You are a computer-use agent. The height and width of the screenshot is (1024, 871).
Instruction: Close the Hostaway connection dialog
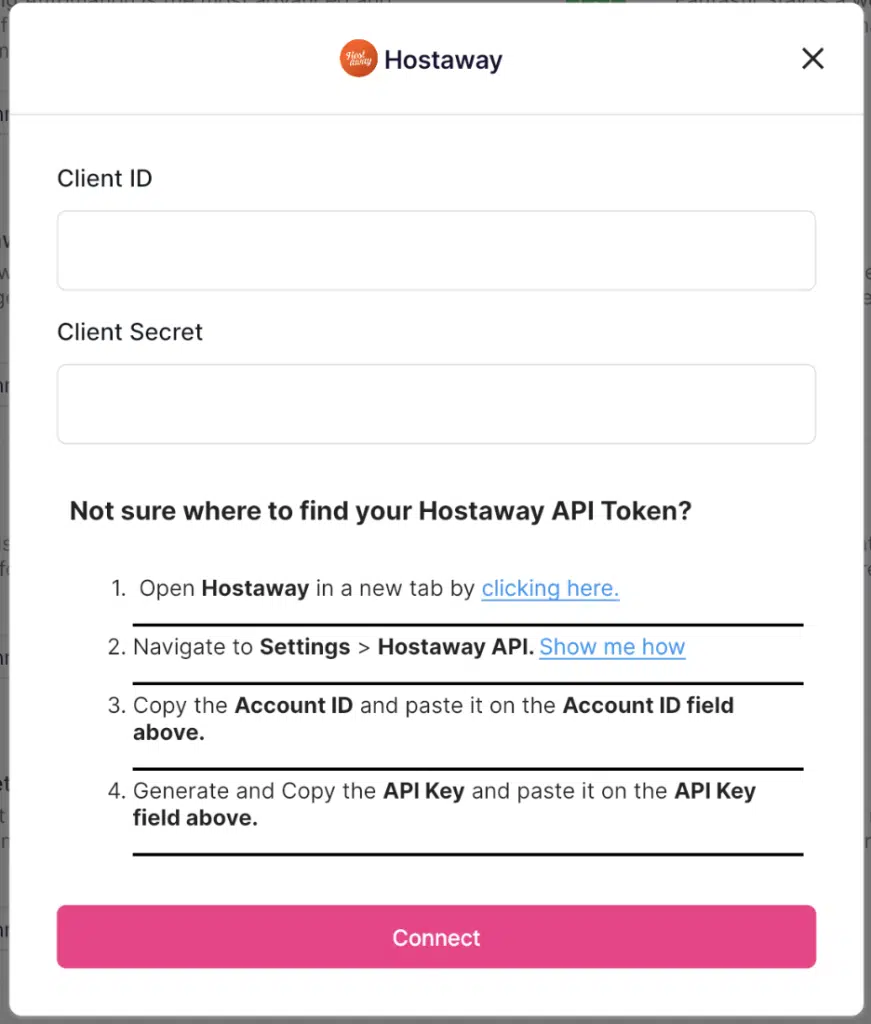(813, 59)
